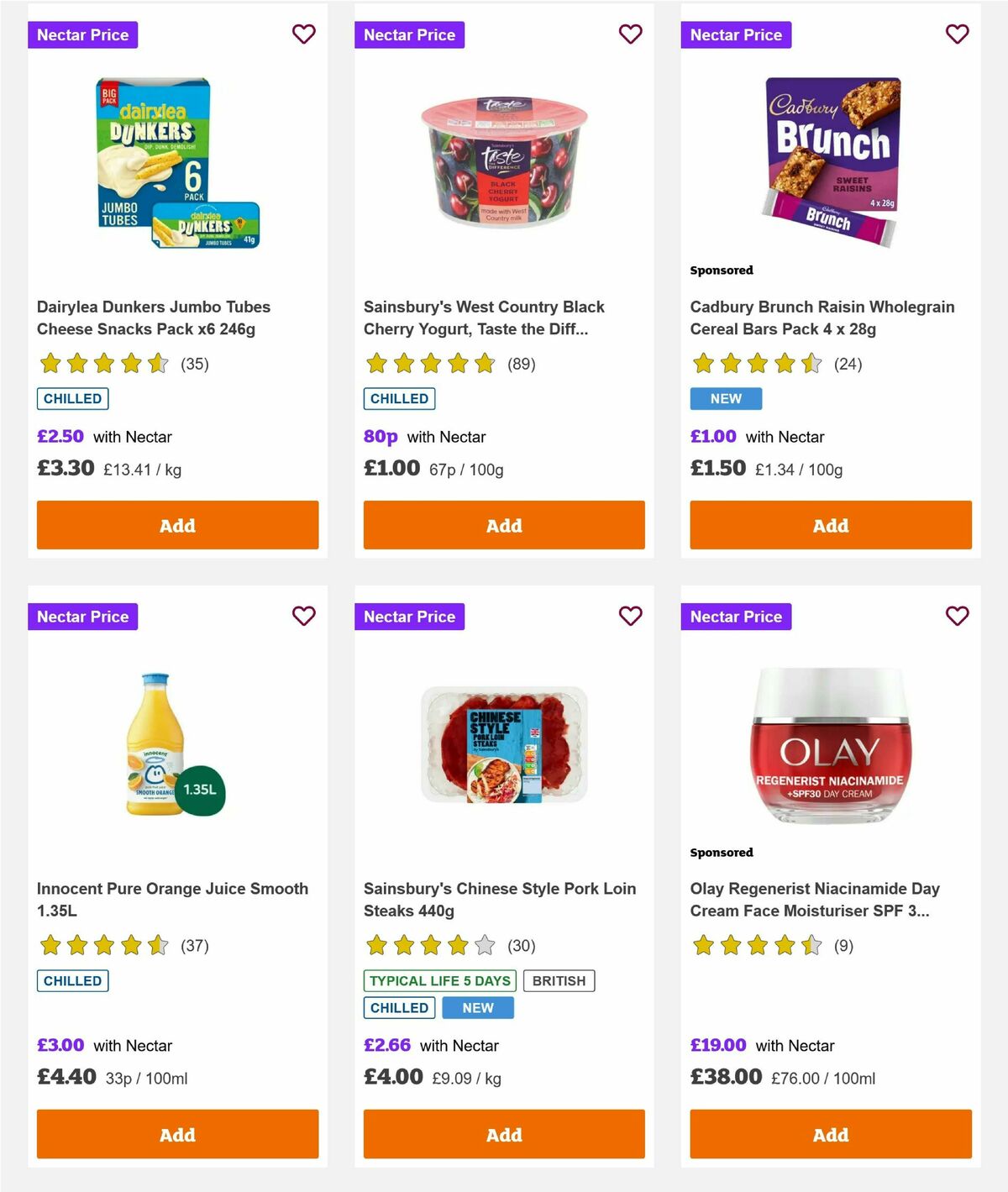Click the star rating for Innocent Orange Juice

103,945
